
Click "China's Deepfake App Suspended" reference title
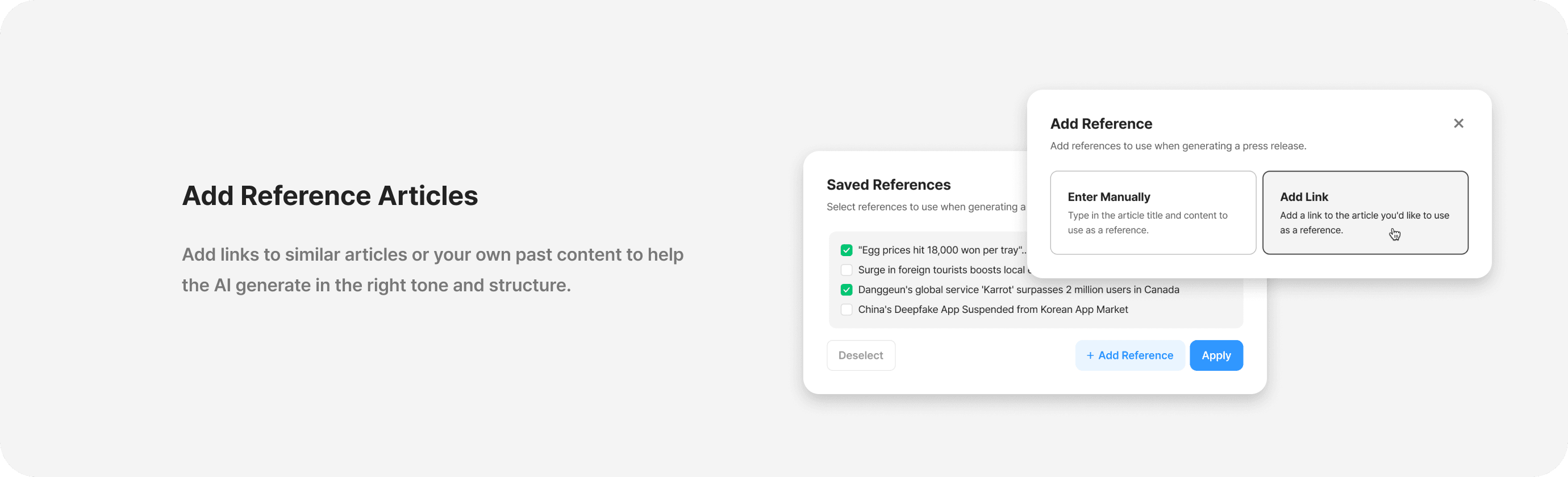993,309
